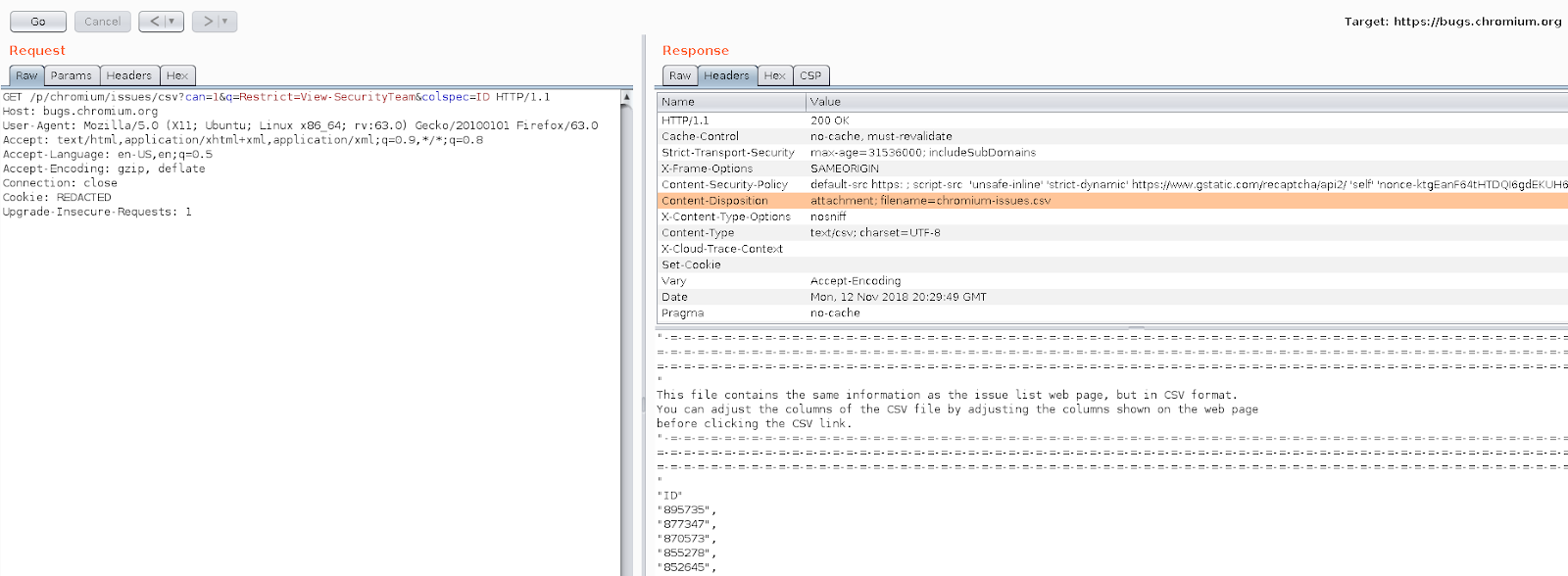This screenshot has height=576, width=1568.
Task: Click ID "870573" in response body
Action: click(x=687, y=539)
